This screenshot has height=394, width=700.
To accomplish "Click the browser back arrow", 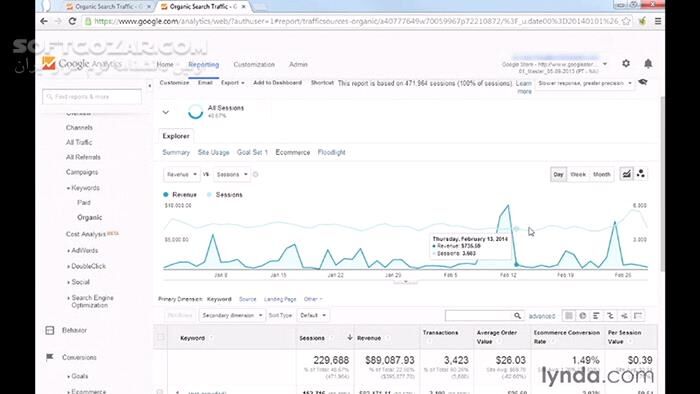I will coord(44,21).
